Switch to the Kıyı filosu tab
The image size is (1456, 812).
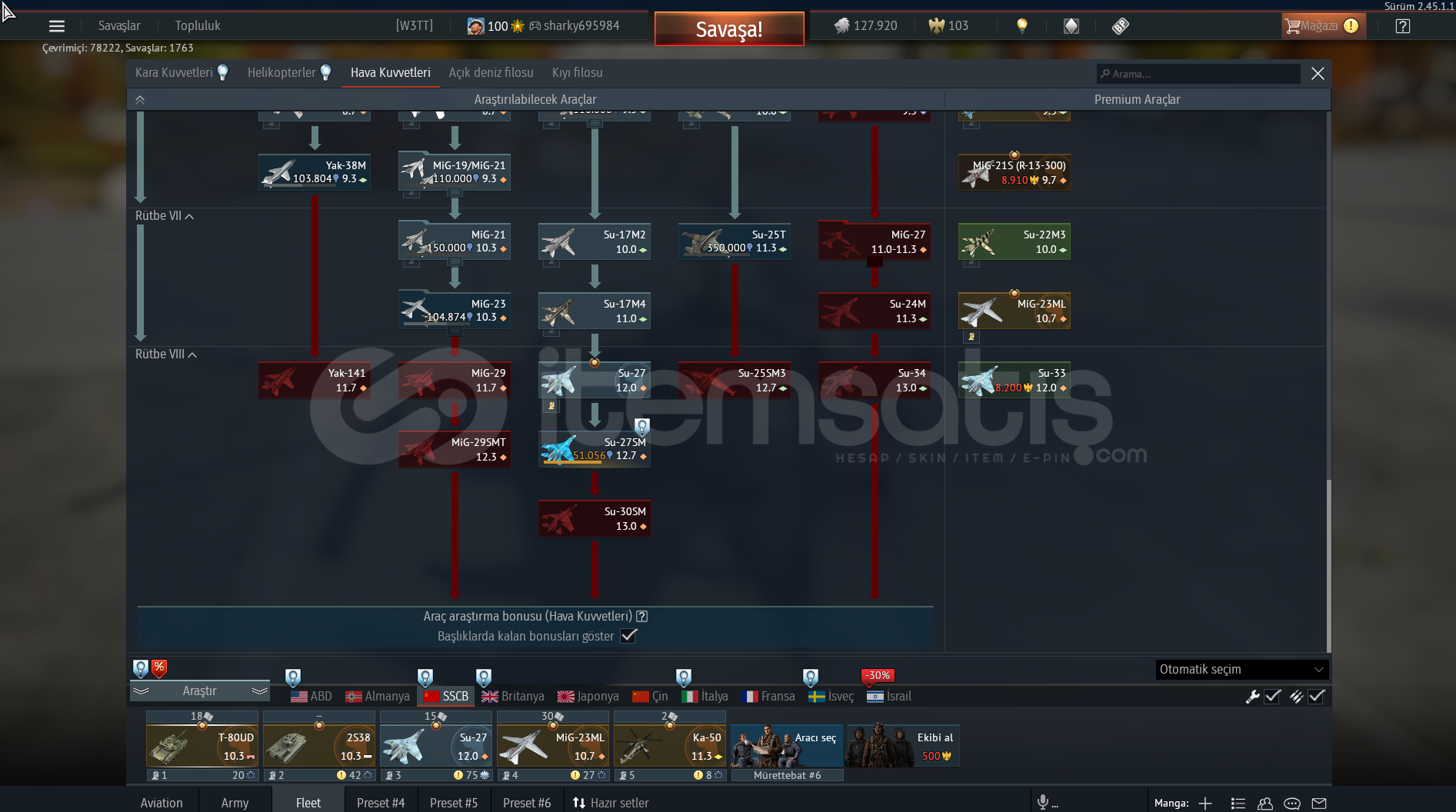pyautogui.click(x=577, y=72)
